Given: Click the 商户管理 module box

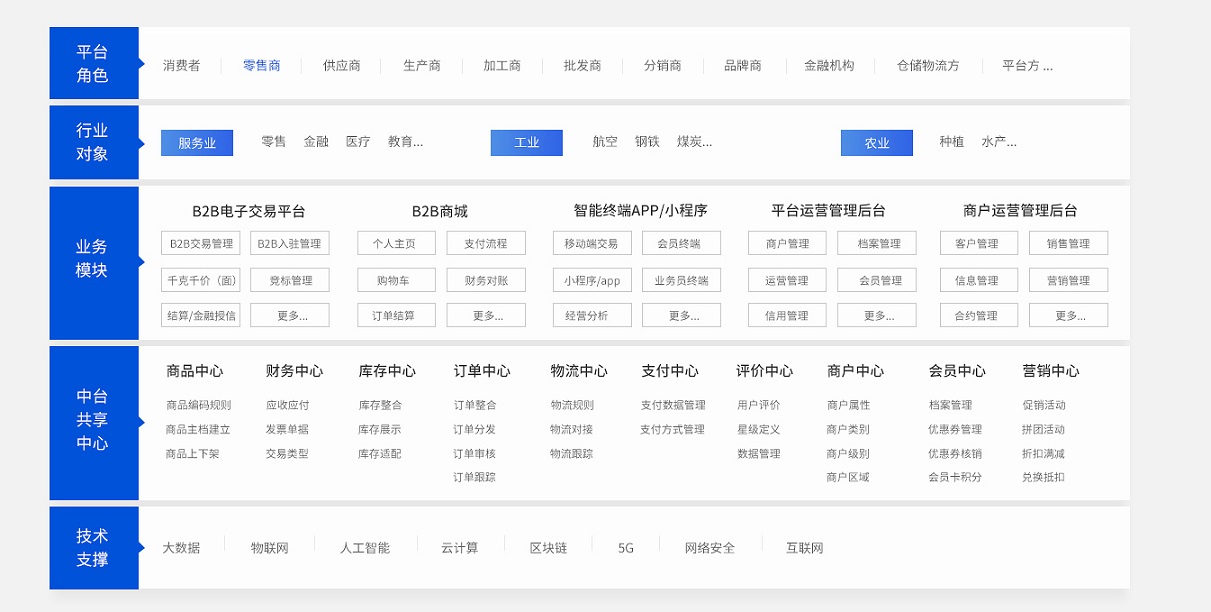Looking at the screenshot, I should (x=787, y=243).
